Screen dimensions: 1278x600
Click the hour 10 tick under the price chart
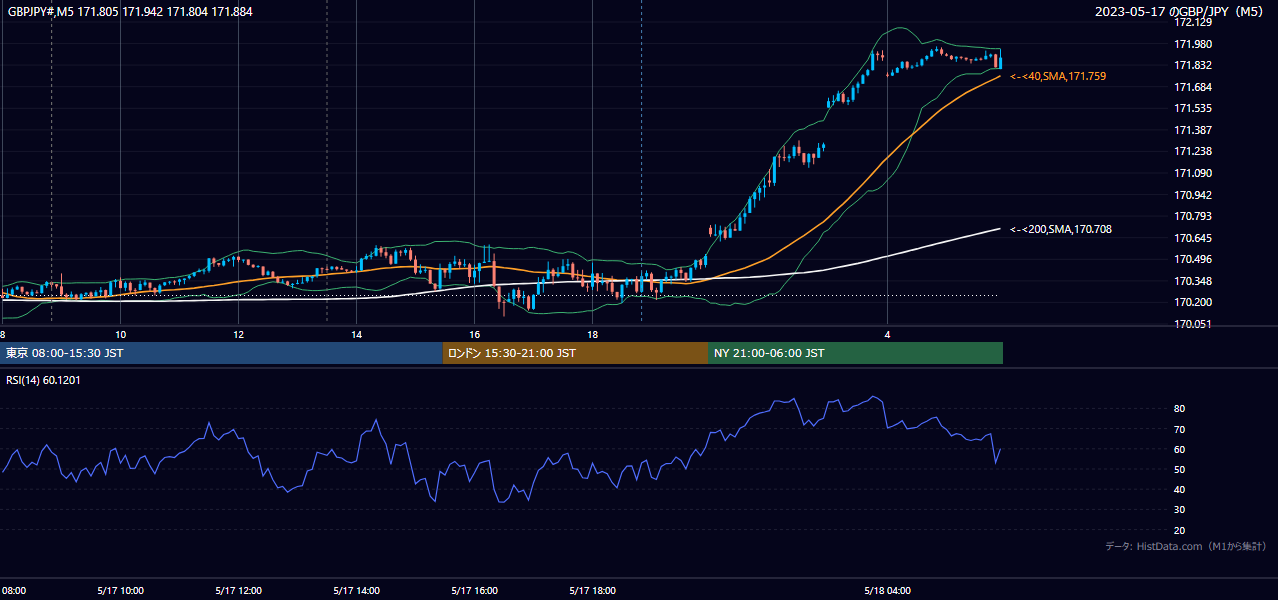[120, 334]
